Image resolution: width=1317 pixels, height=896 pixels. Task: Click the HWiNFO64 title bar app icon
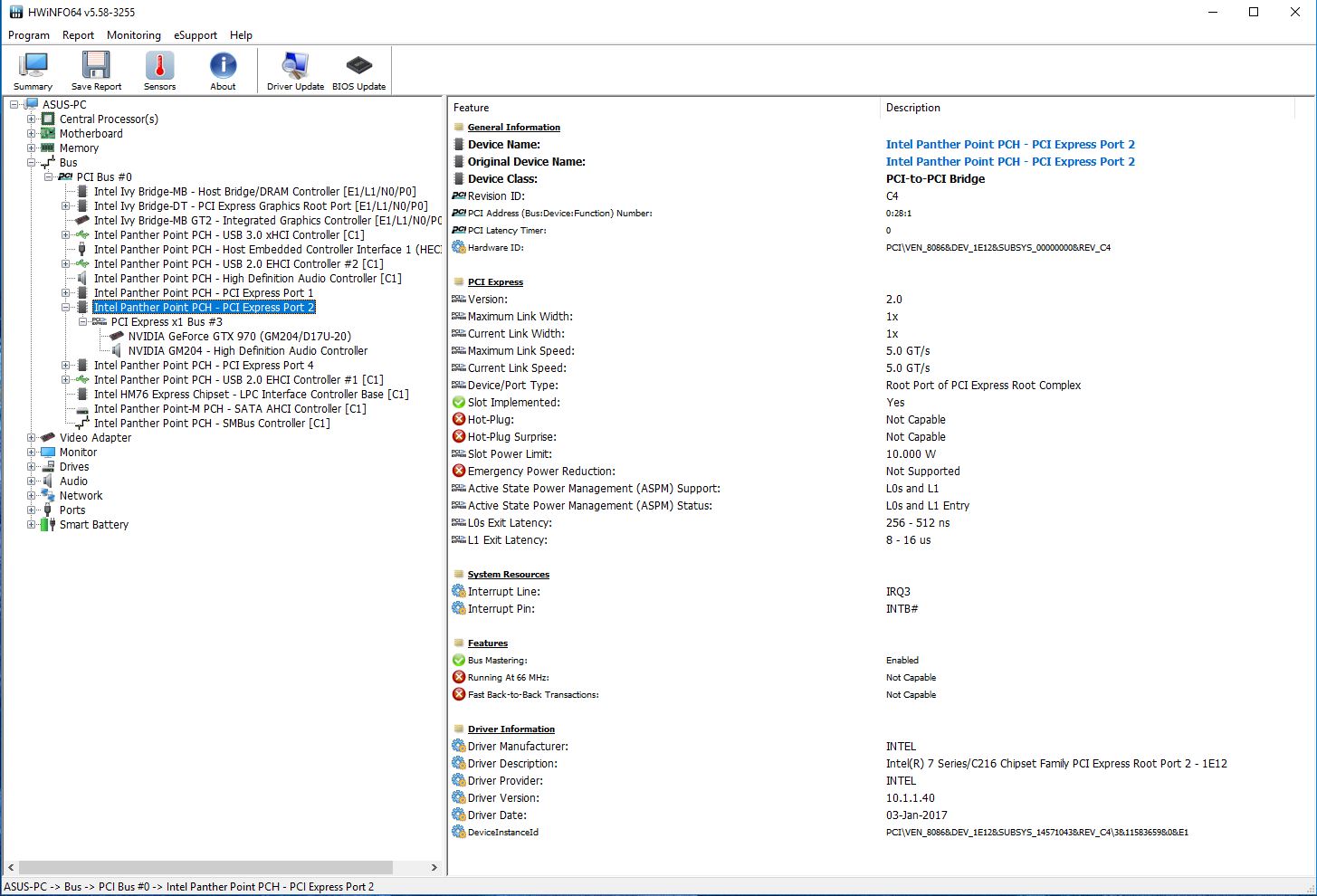[x=16, y=12]
